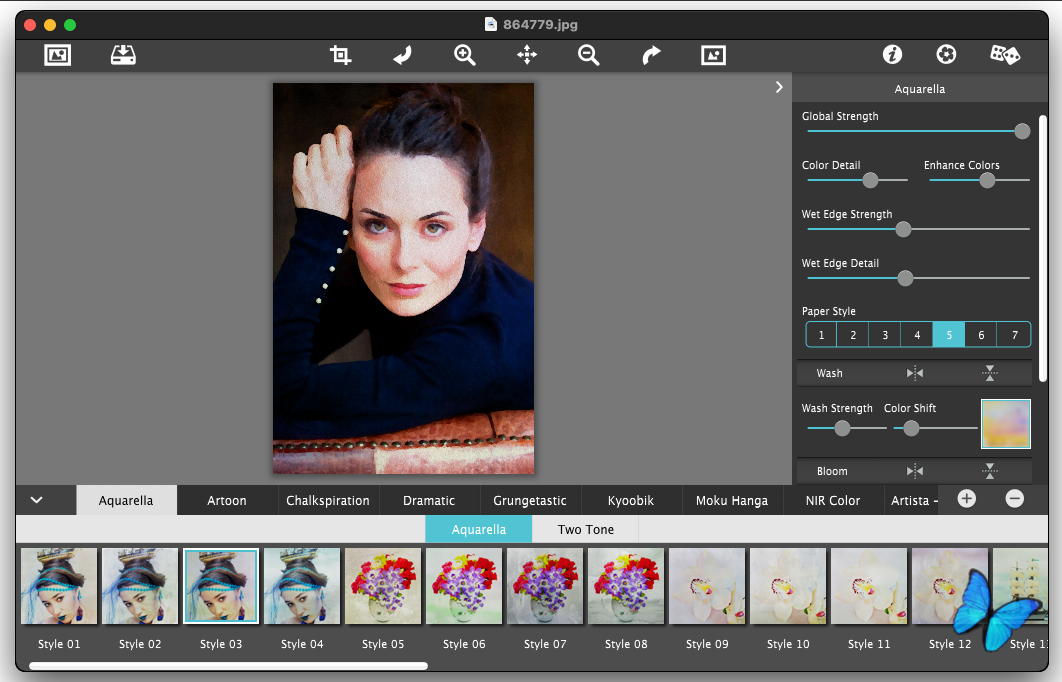
Task: Open the Two Tone sub-tab
Action: (x=586, y=529)
